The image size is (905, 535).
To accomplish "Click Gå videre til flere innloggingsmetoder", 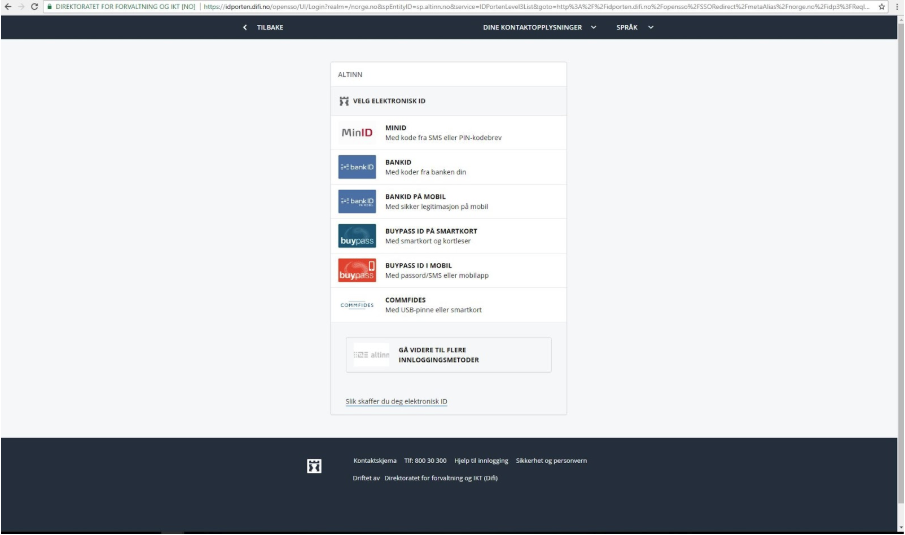I will coord(448,355).
